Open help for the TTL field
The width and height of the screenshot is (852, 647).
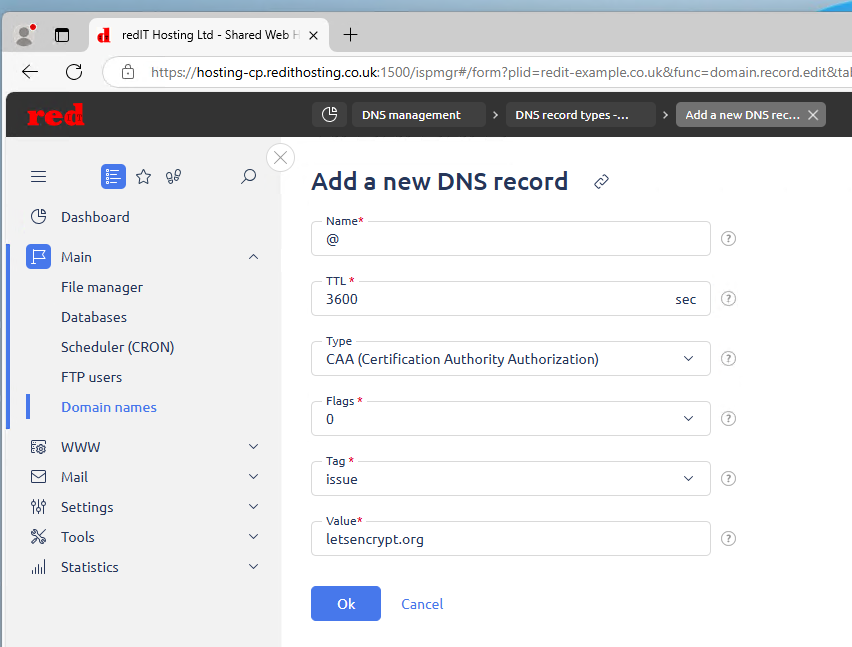point(728,298)
